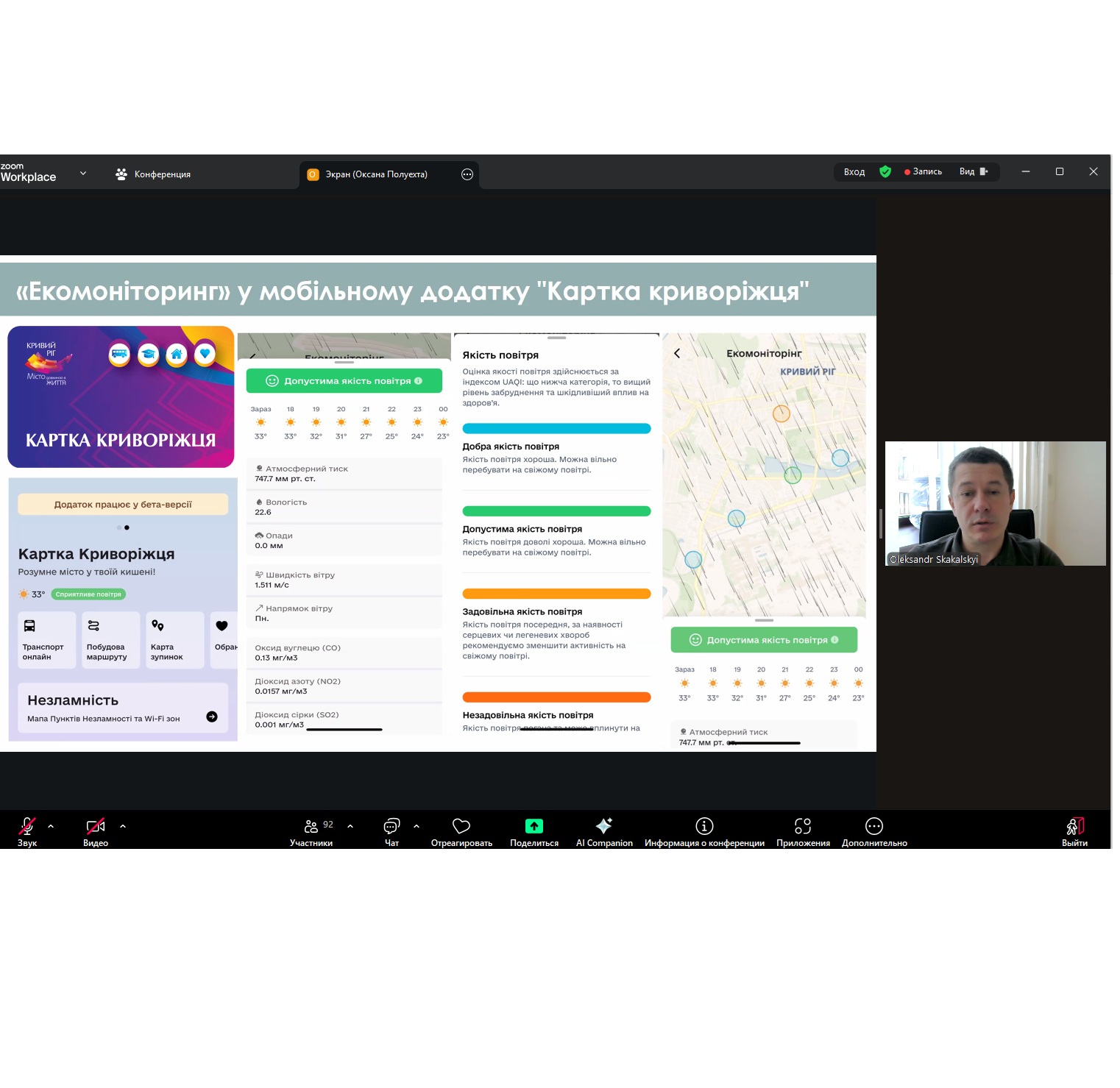Click Oleksandr Skakalskyi's video thumbnail
Viewport: 1120px width, 1088px height.
pyautogui.click(x=995, y=503)
